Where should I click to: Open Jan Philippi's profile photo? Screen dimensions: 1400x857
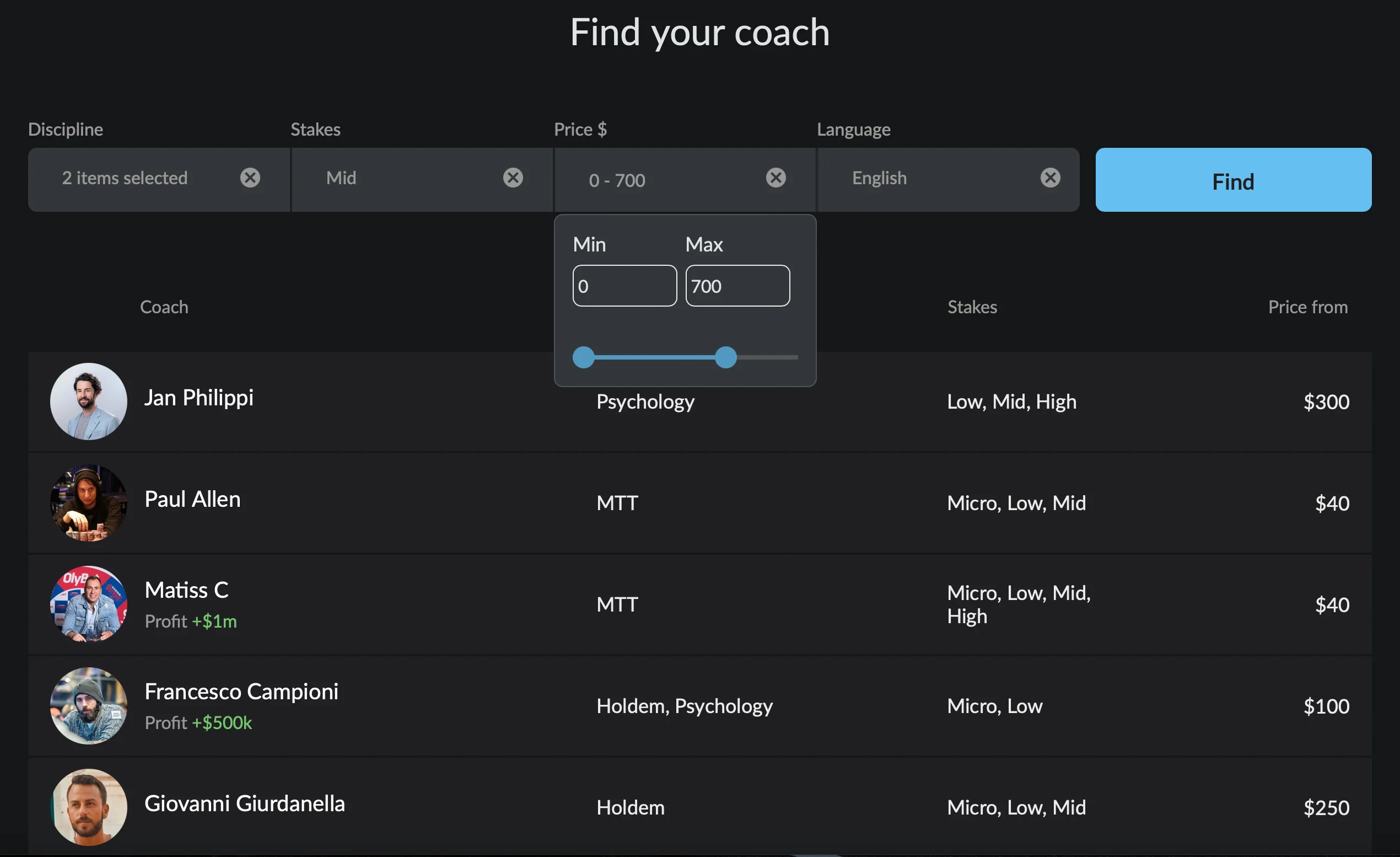pyautogui.click(x=89, y=401)
